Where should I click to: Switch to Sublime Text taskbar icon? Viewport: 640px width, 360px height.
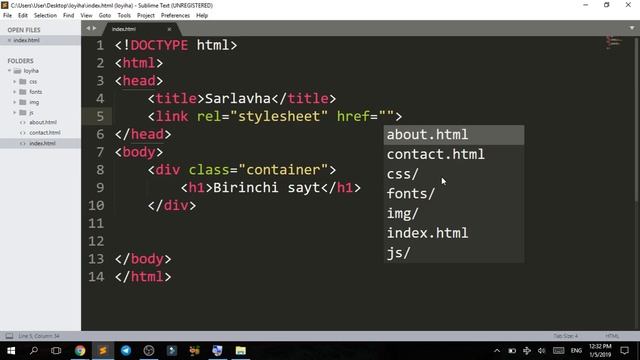tap(103, 351)
